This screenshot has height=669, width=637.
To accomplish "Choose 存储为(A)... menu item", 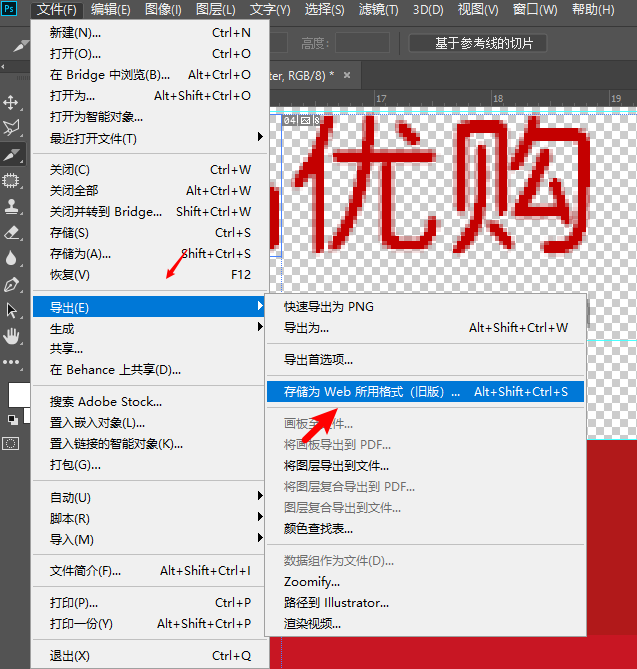I will point(150,253).
